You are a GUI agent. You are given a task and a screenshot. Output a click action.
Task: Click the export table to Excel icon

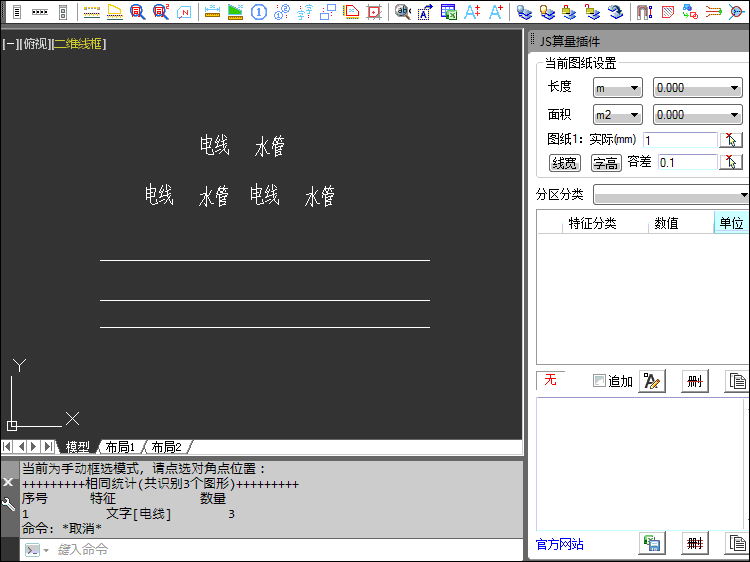[449, 12]
